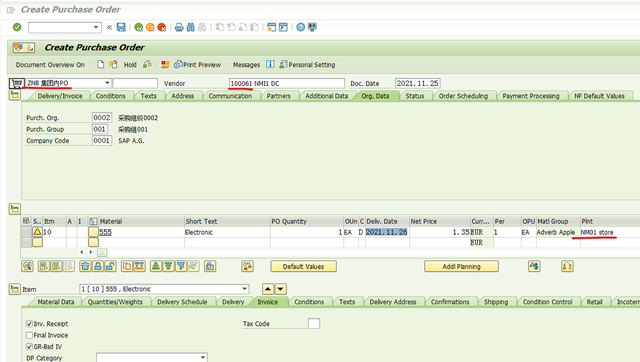The width and height of the screenshot is (640, 362).
Task: Click the Save floppy disk icon
Action: pos(121,27)
